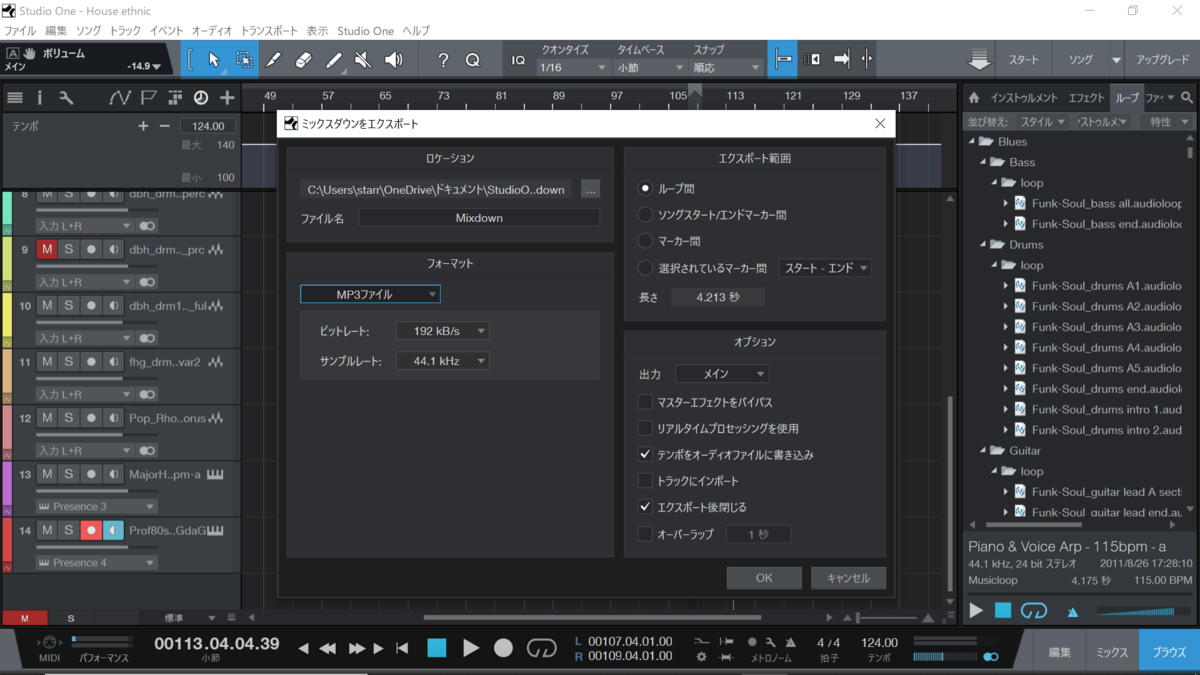Select 選択されているマーカー間 radio option
The width and height of the screenshot is (1200, 675).
[645, 268]
